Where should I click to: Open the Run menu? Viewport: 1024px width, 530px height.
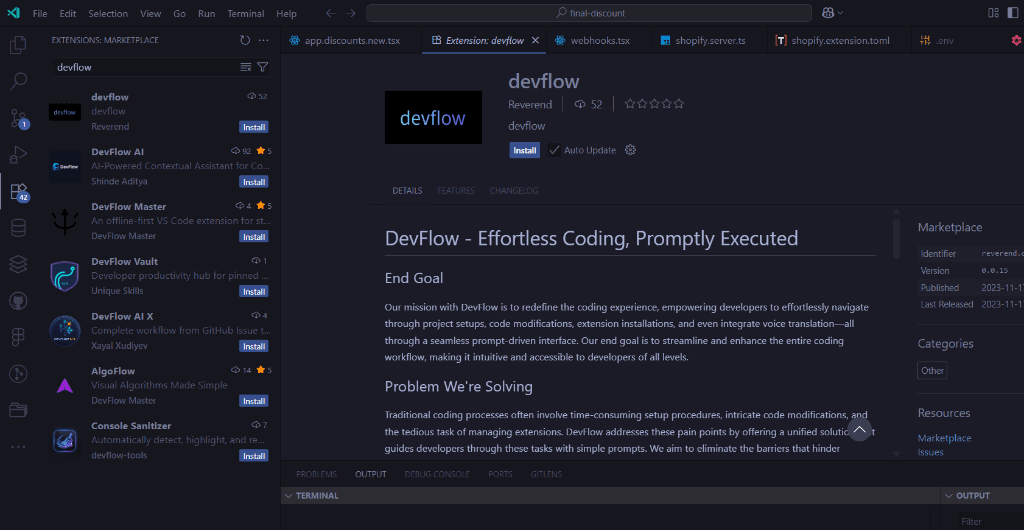(206, 13)
